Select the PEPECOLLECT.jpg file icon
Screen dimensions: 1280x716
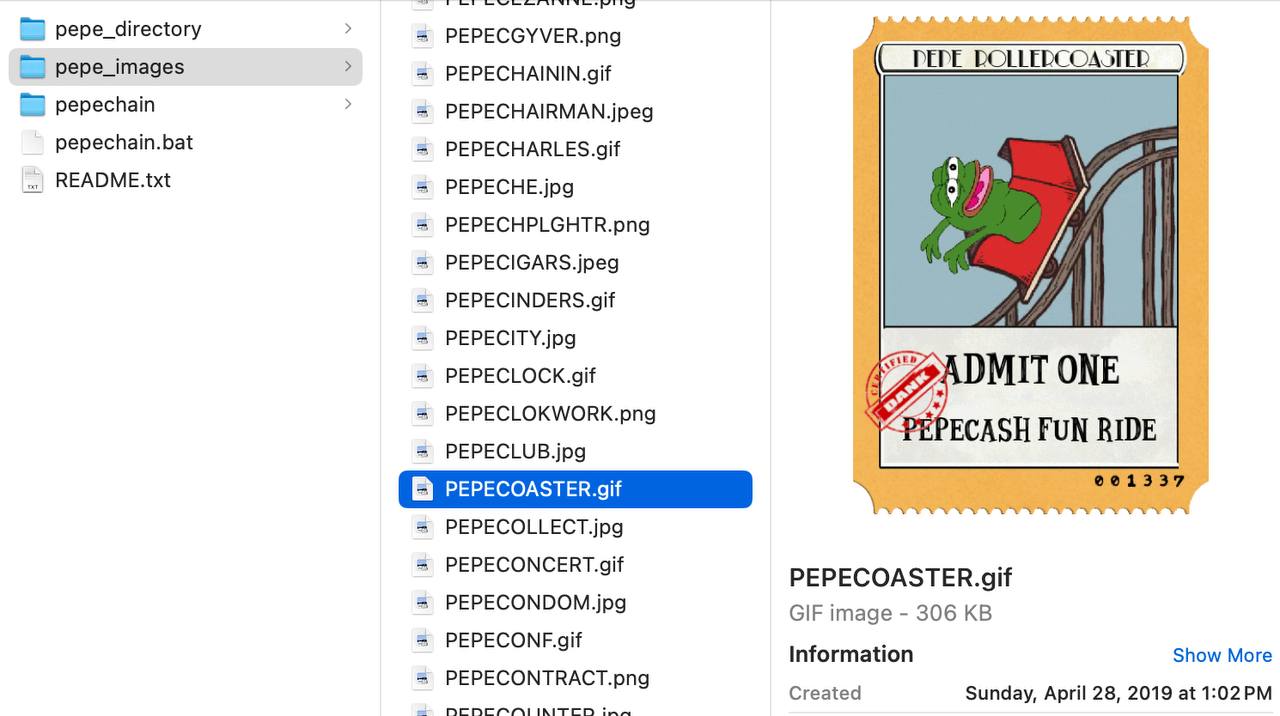click(x=423, y=527)
